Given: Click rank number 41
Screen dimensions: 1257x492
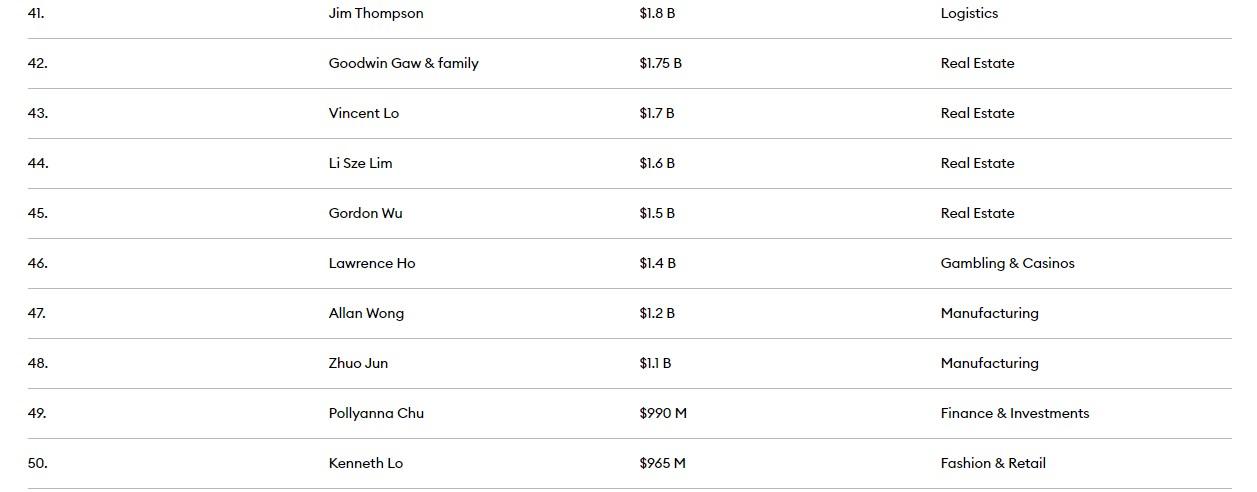Looking at the screenshot, I should pyautogui.click(x=36, y=13).
